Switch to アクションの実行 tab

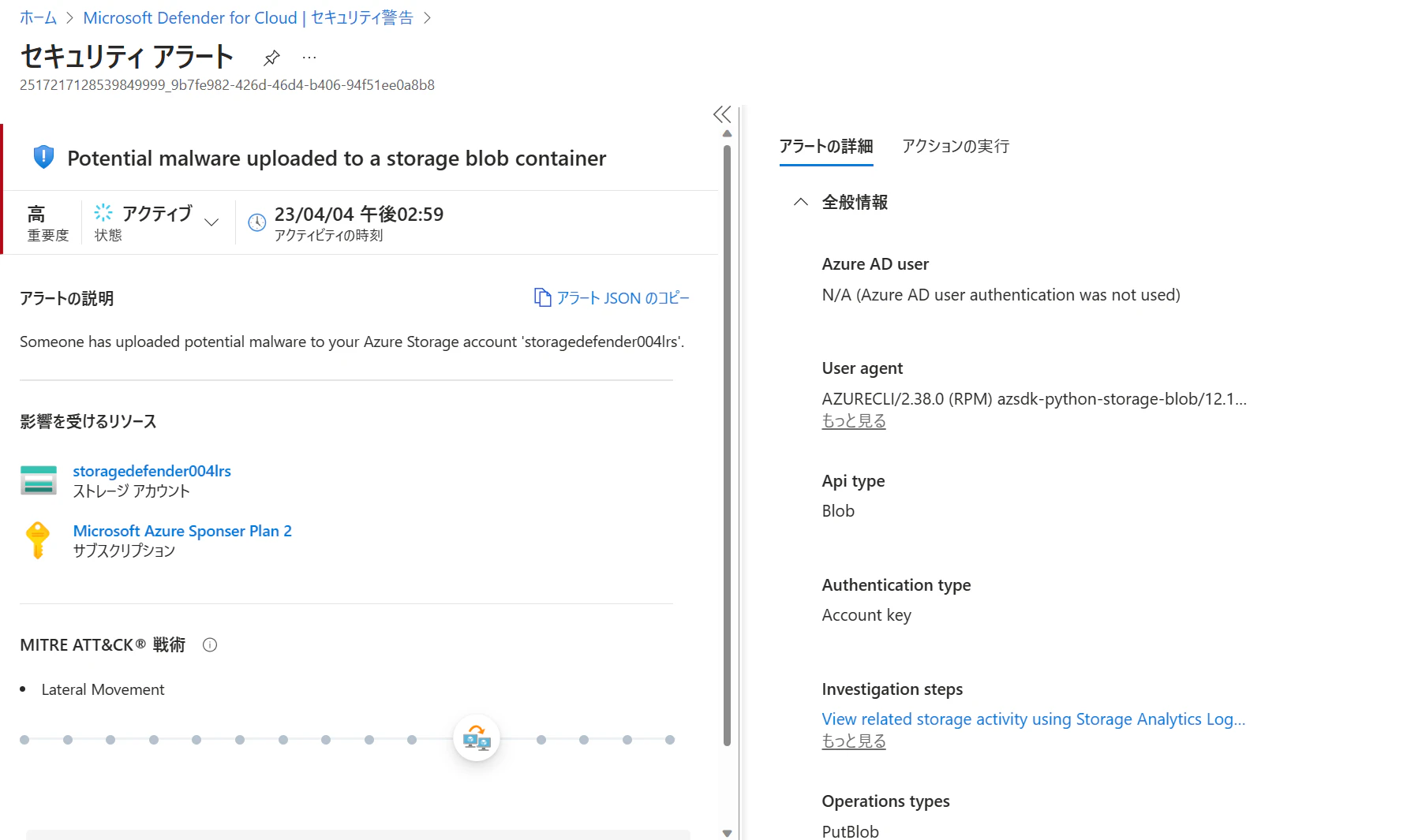coord(955,146)
